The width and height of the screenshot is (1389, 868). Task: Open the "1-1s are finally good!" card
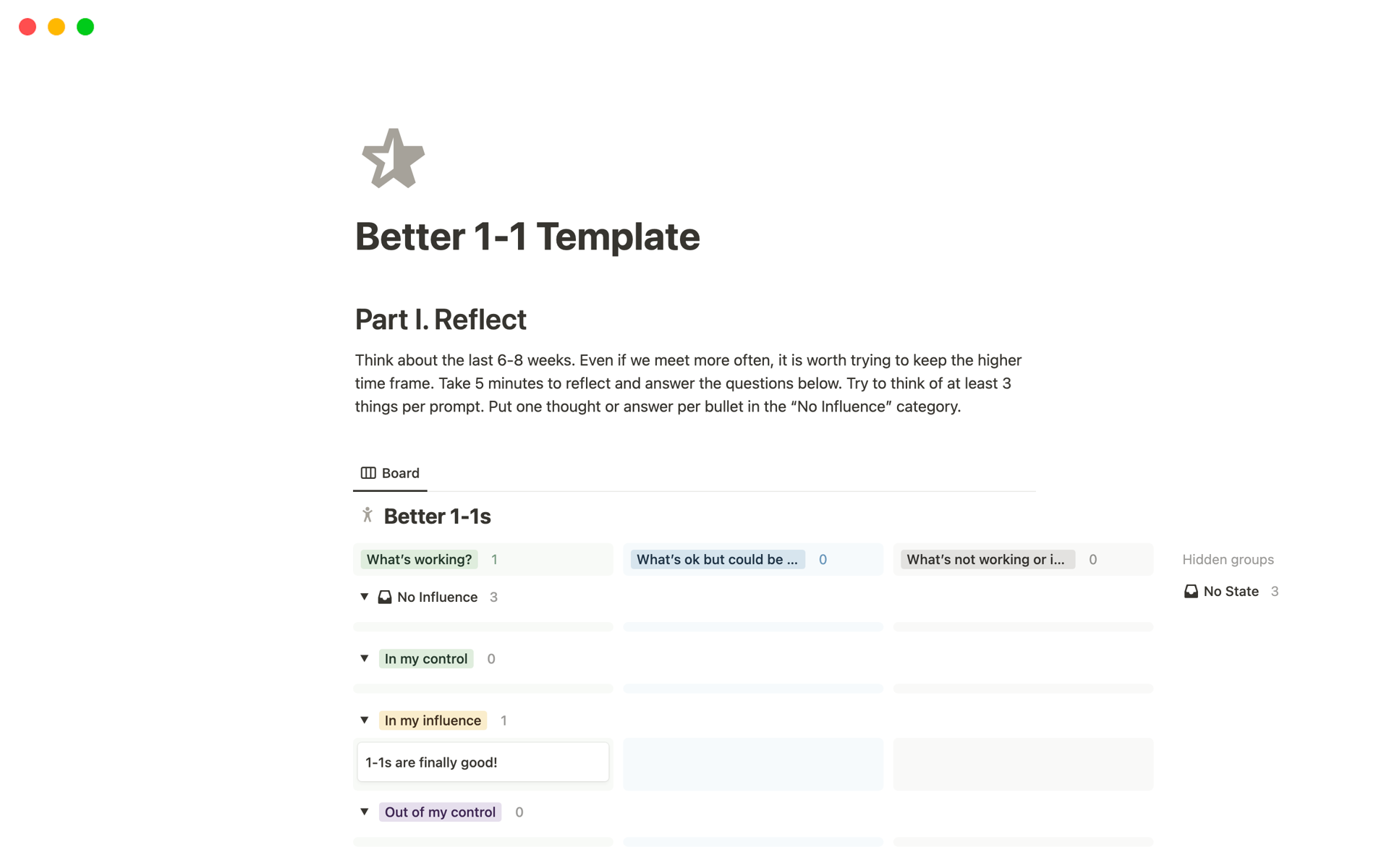pos(483,762)
